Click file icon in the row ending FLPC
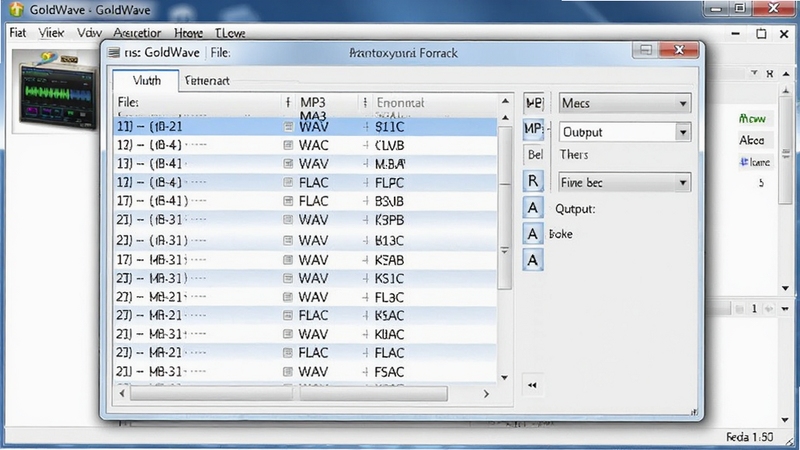Screen dimensions: 800x450 288,182
